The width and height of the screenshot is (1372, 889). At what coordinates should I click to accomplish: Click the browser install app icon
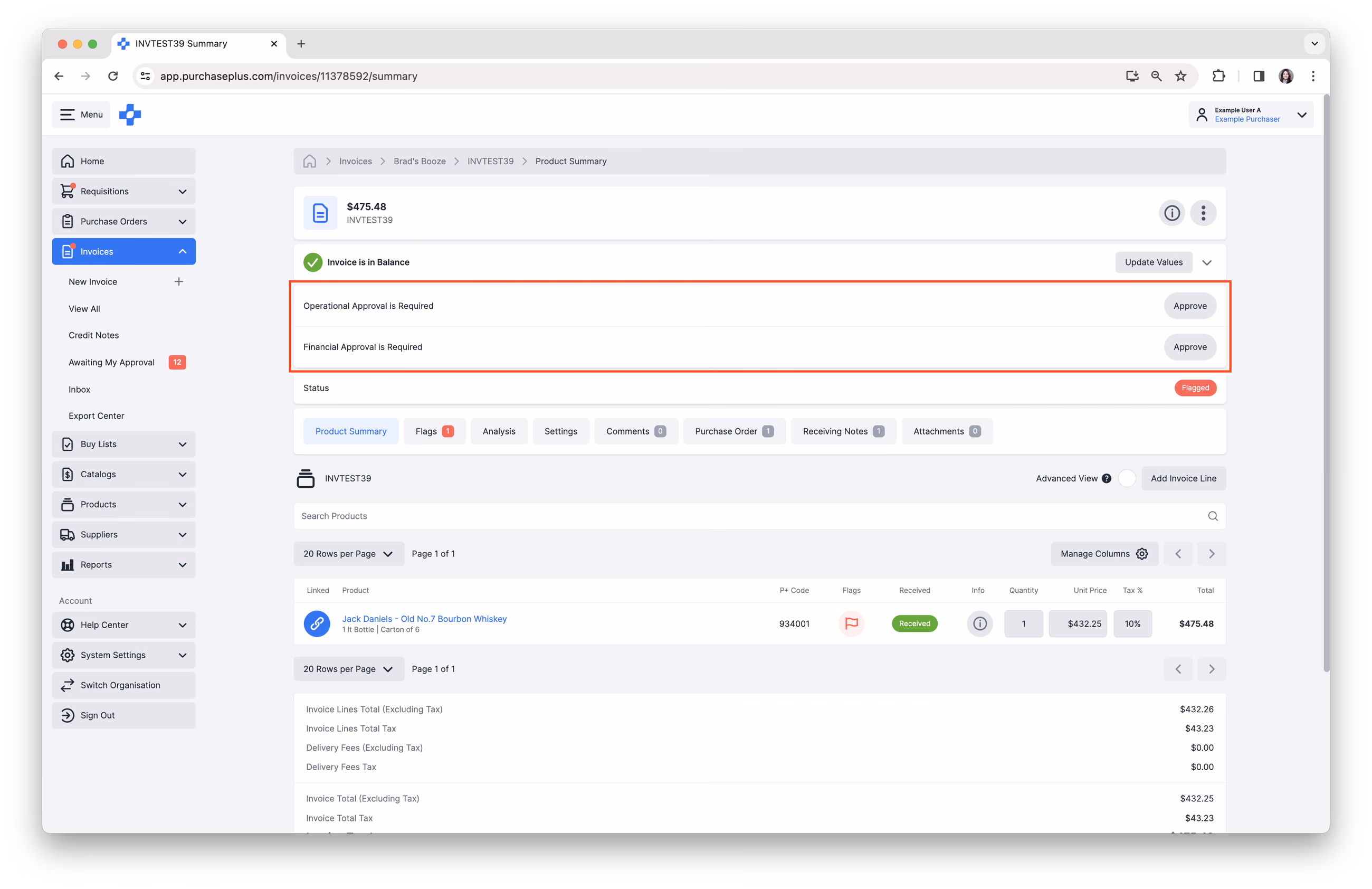tap(1132, 76)
